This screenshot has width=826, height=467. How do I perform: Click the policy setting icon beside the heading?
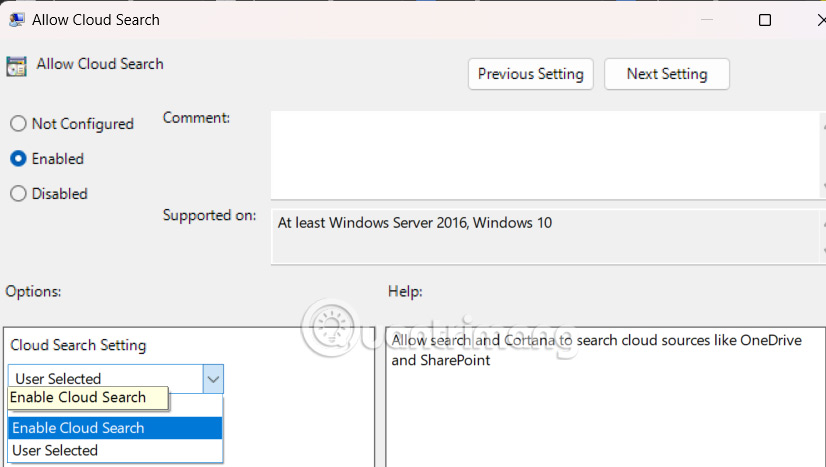coord(16,66)
